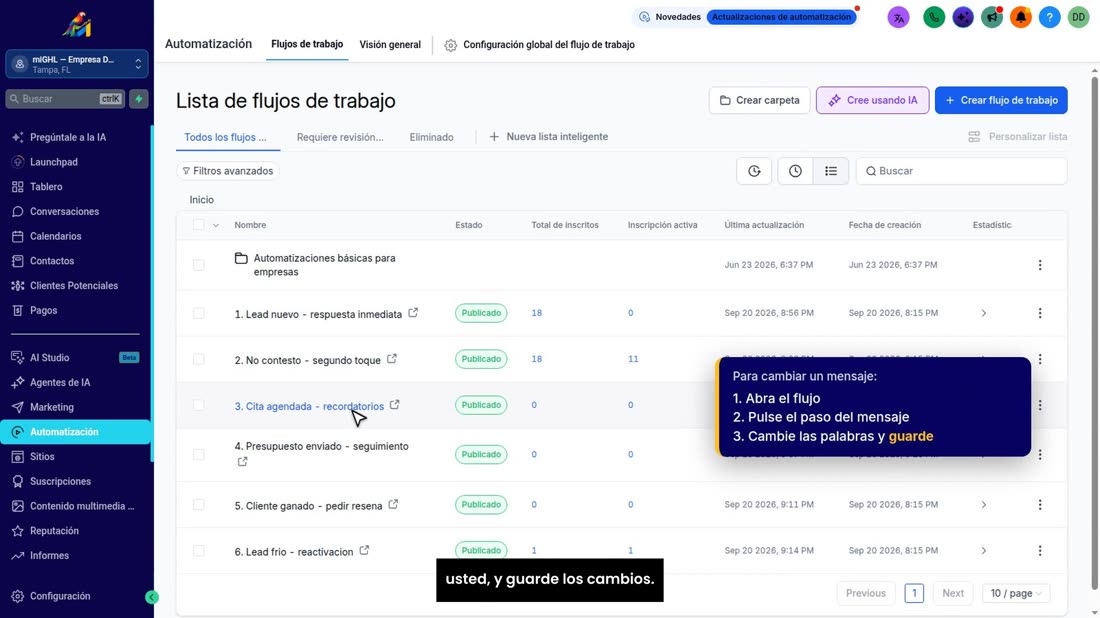Open the megaphone announcements icon
Viewport: 1100px width, 618px height.
click(992, 18)
